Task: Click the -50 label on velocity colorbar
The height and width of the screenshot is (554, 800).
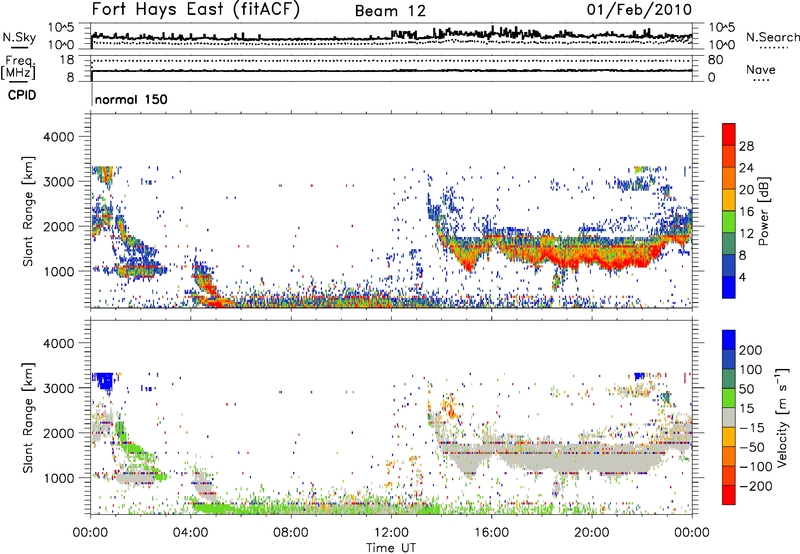Action: pos(752,447)
